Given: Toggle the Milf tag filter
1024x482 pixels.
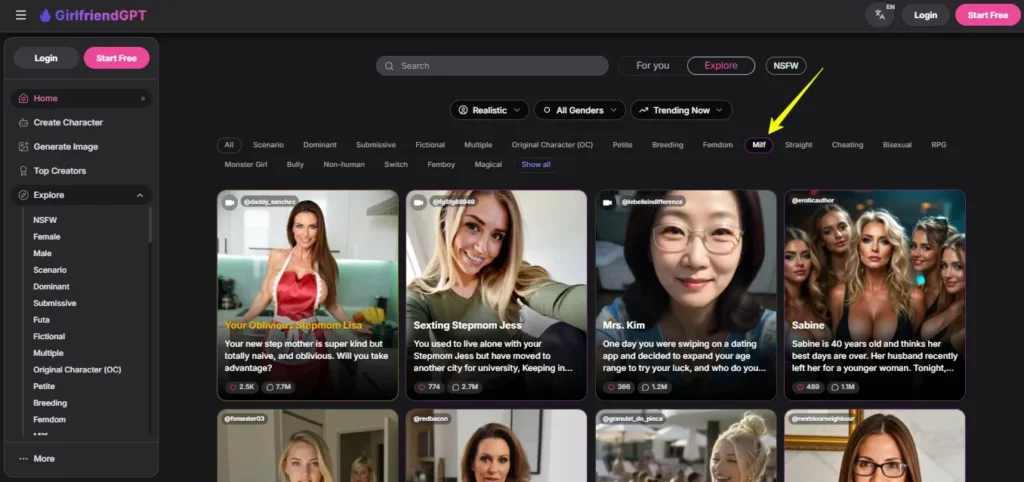Looking at the screenshot, I should (759, 145).
